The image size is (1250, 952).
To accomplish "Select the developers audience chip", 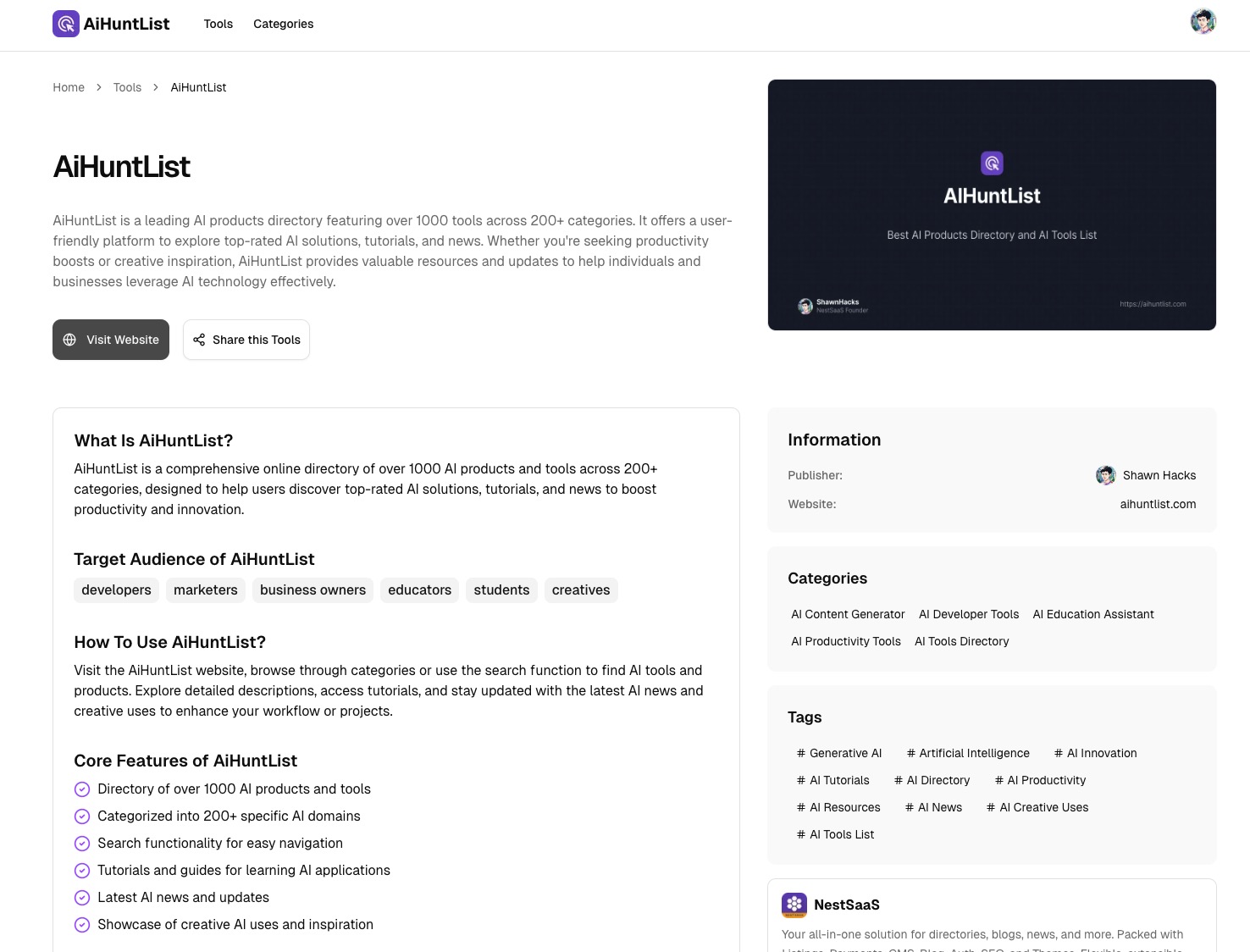I will pos(116,589).
